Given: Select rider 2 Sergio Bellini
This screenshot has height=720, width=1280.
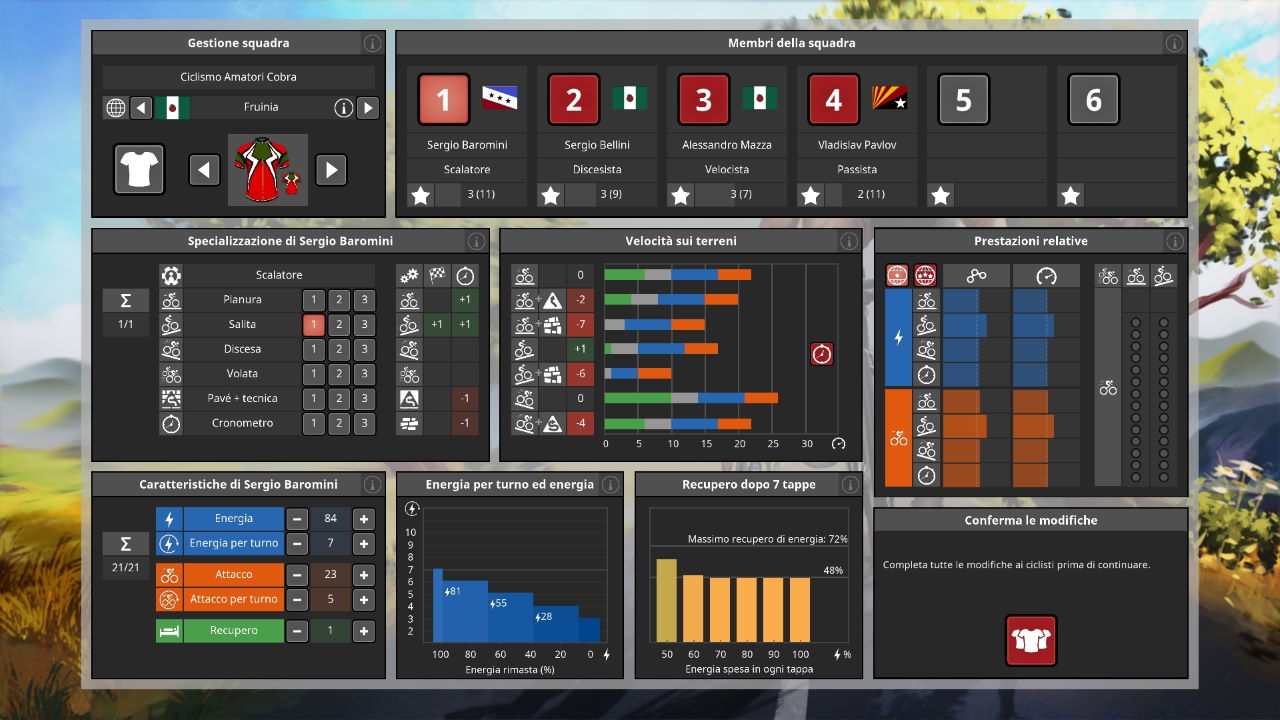Looking at the screenshot, I should tap(573, 100).
